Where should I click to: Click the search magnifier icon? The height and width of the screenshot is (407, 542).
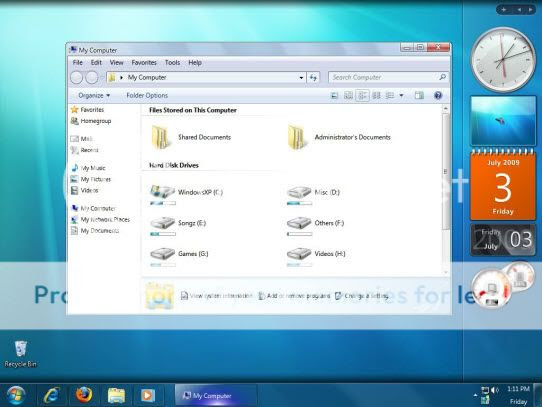tap(442, 77)
